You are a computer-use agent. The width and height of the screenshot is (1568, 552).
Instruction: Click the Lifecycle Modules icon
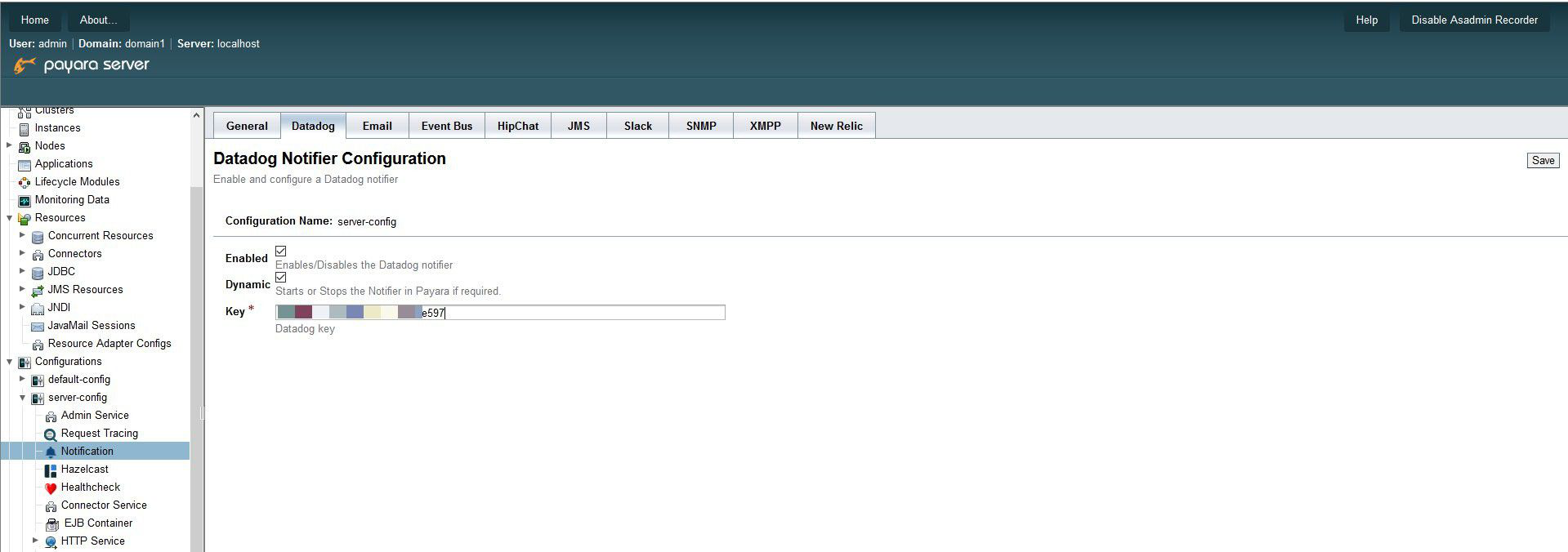tap(25, 182)
